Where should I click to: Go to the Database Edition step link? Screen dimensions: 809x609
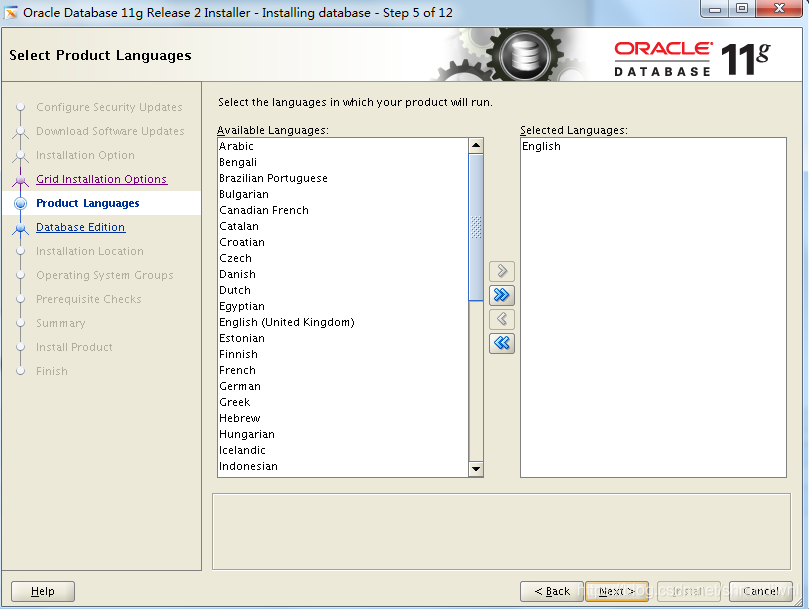(x=80, y=228)
